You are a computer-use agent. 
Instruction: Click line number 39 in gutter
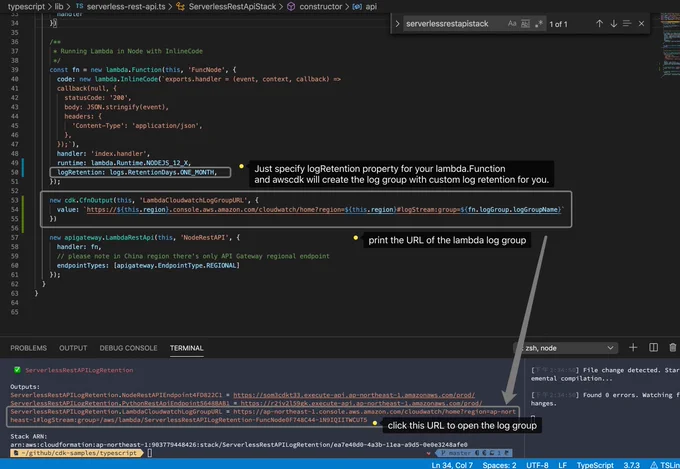click(x=15, y=69)
